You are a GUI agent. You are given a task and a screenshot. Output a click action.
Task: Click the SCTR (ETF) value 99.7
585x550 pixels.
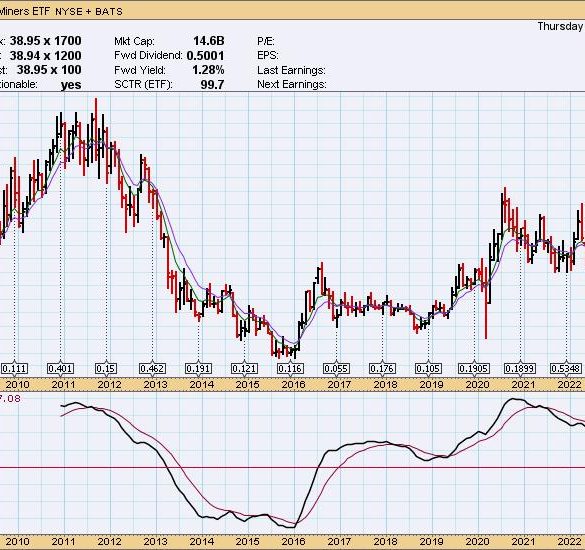212,85
